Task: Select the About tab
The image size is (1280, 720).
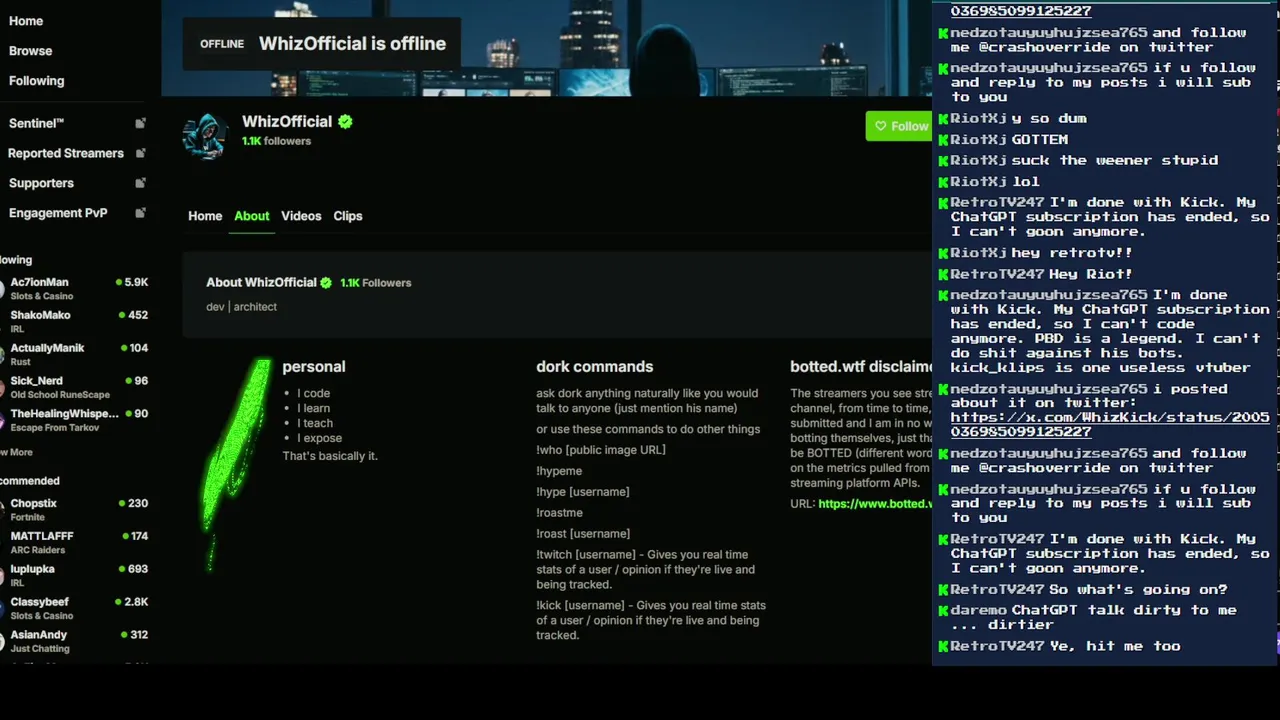Action: click(x=251, y=216)
